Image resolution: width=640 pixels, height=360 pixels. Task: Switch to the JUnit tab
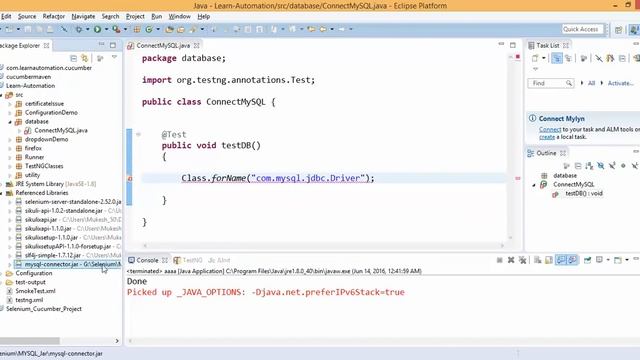pyautogui.click(x=219, y=260)
